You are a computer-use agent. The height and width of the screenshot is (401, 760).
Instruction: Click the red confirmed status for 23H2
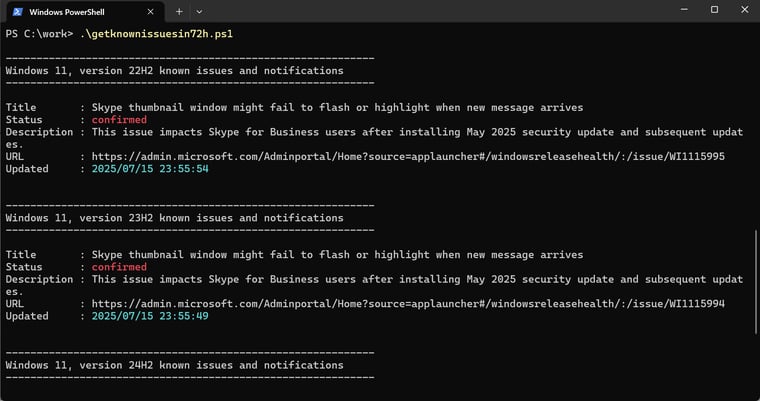pyautogui.click(x=119, y=267)
